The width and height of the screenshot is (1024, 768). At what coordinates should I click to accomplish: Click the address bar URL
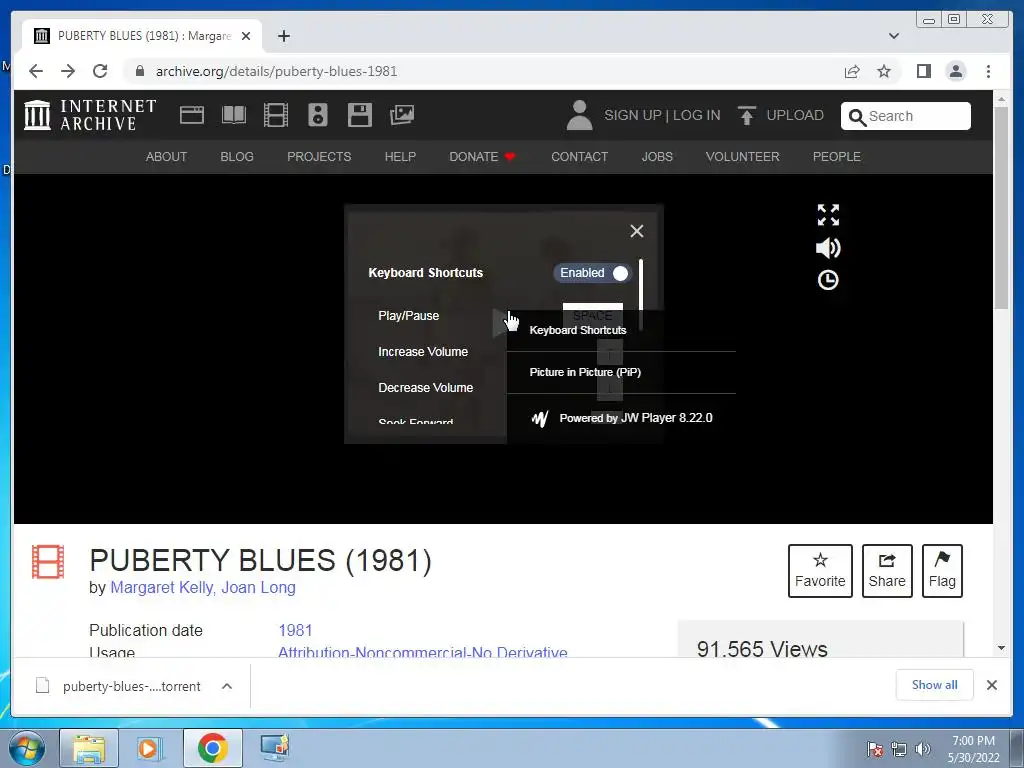(x=276, y=71)
